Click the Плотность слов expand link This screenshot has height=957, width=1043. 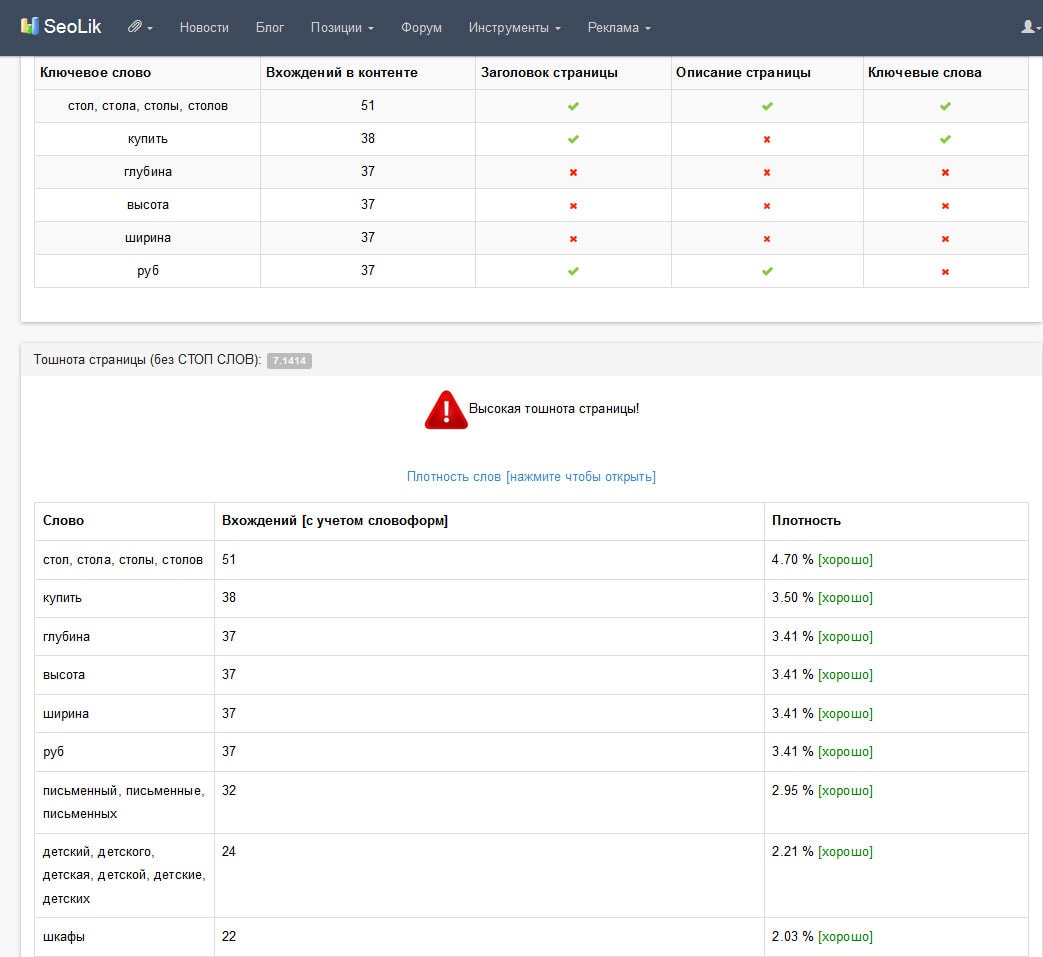(531, 477)
